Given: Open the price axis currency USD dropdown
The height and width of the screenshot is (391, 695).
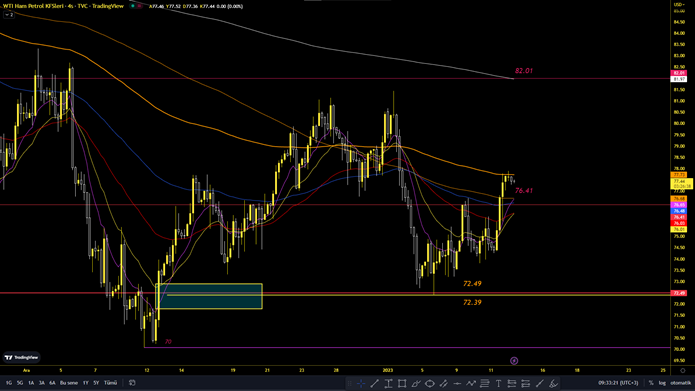Looking at the screenshot, I should (x=679, y=4).
